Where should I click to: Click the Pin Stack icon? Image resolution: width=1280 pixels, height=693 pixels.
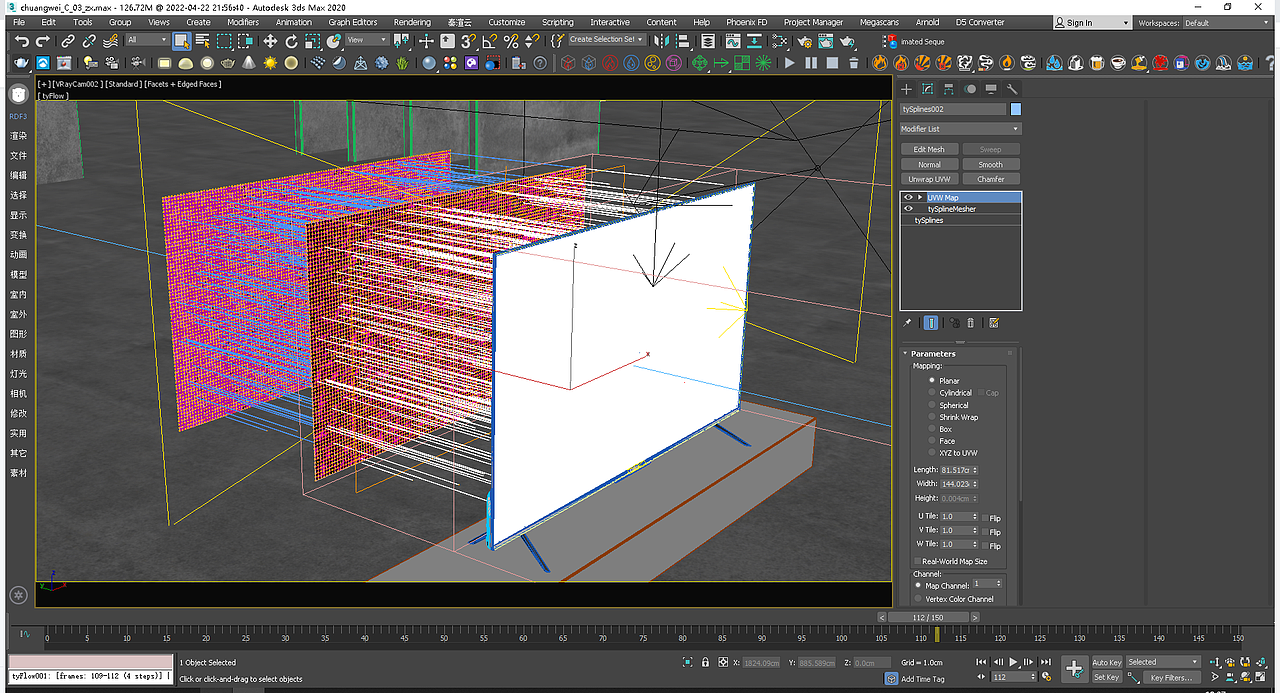click(x=907, y=323)
